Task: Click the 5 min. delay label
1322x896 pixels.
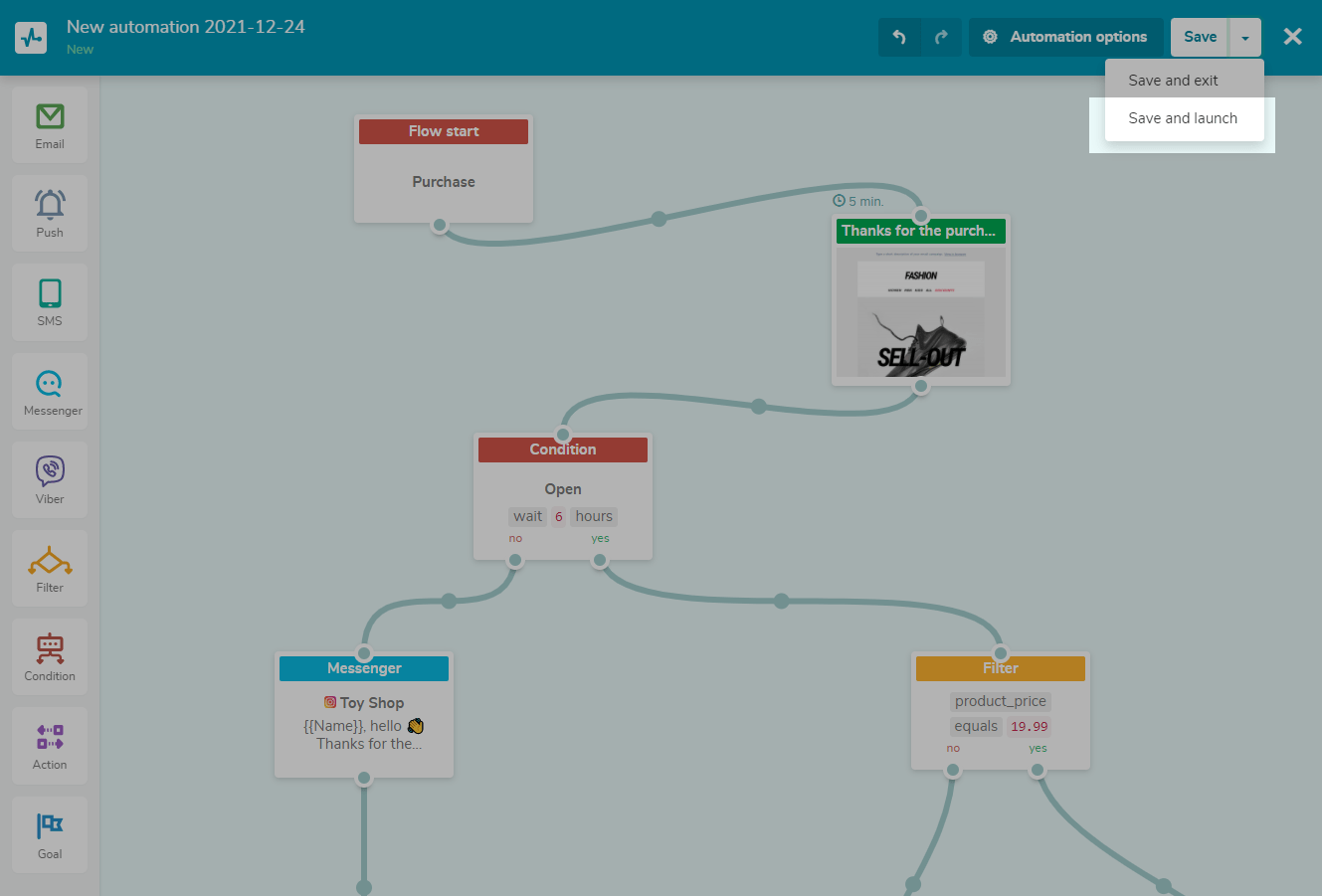Action: point(858,201)
